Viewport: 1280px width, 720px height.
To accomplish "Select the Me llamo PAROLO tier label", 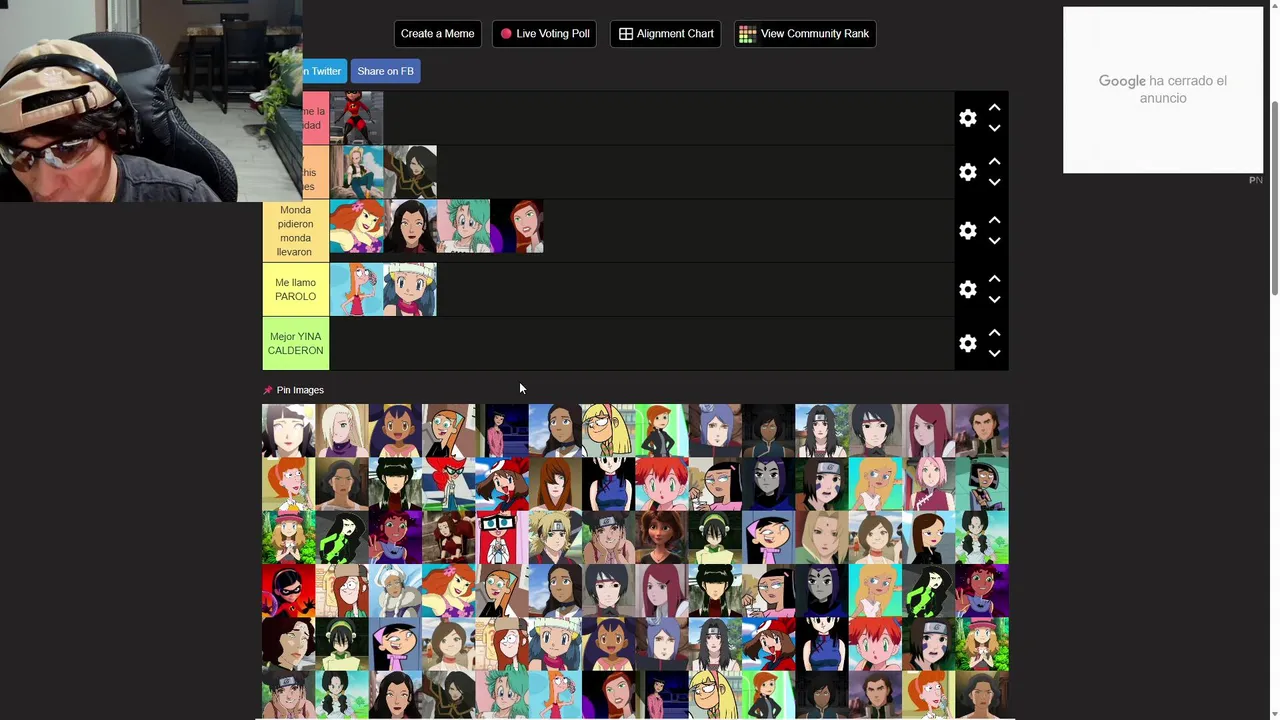I will pyautogui.click(x=295, y=290).
